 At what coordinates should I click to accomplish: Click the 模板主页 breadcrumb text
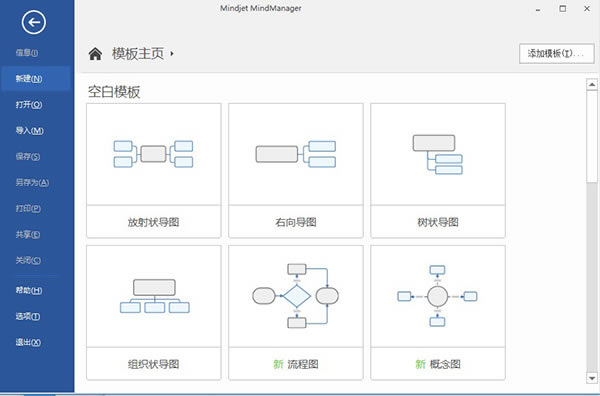coord(138,54)
